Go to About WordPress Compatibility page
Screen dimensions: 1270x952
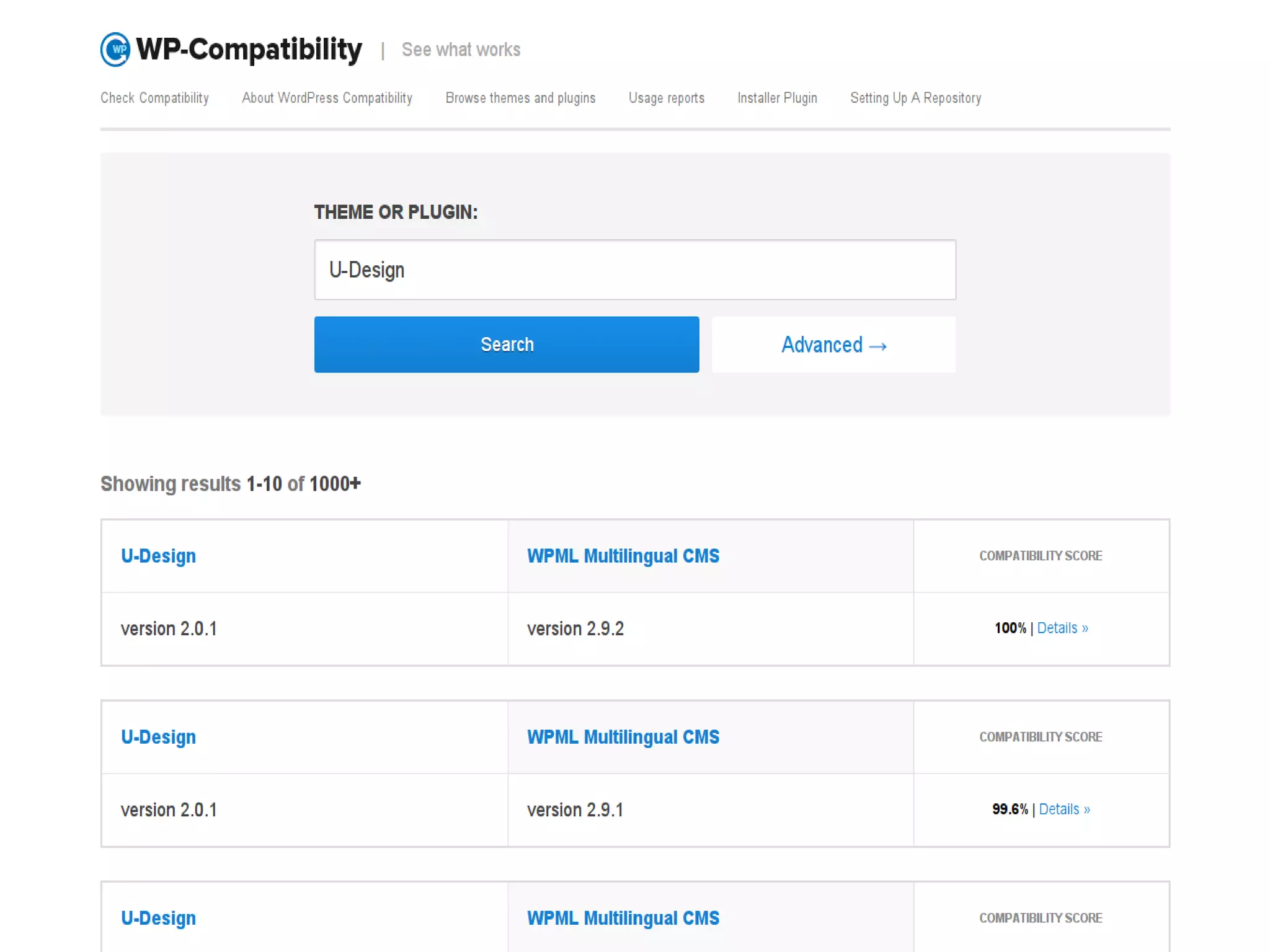(327, 98)
